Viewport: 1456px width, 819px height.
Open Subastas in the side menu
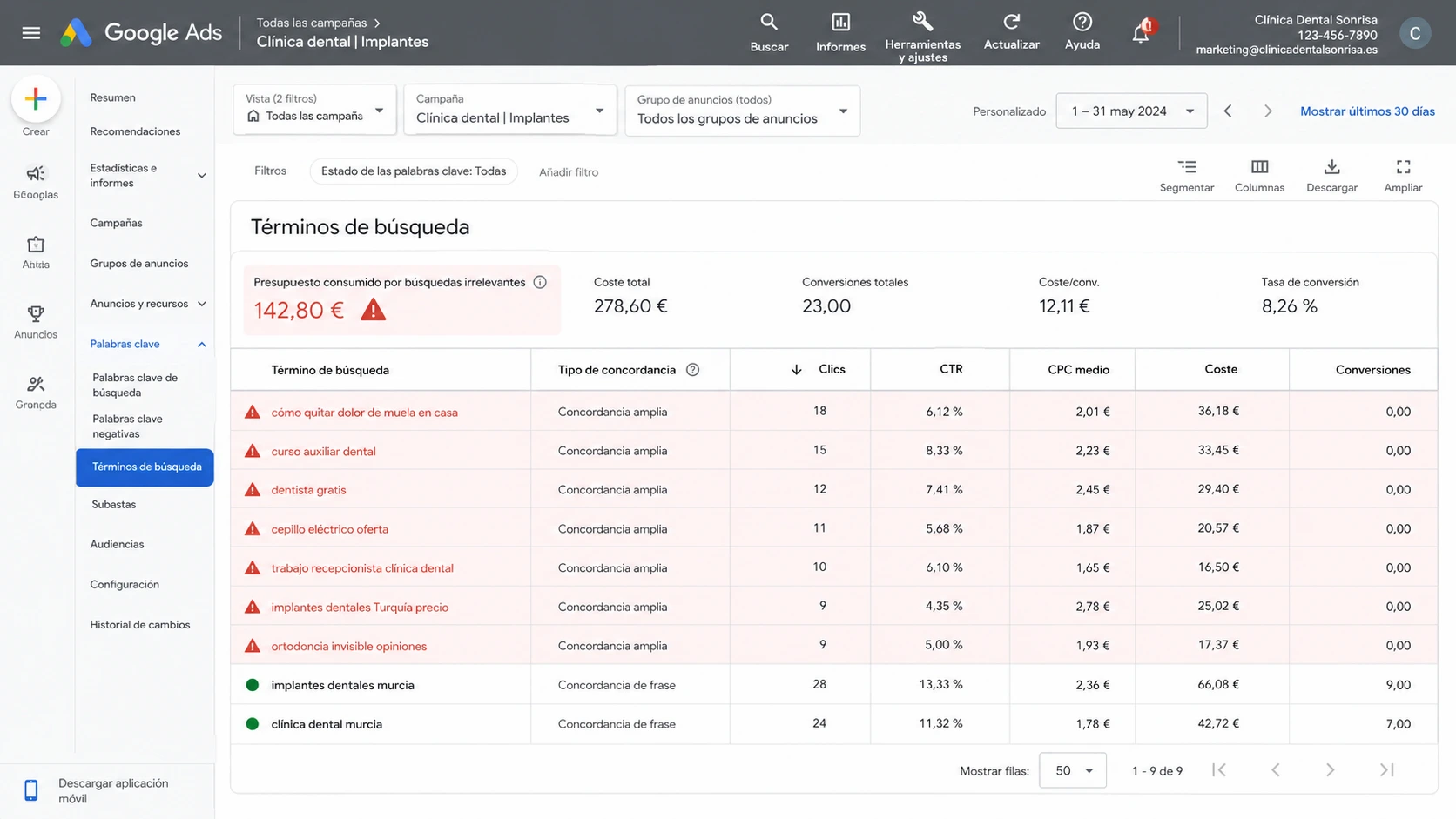coord(114,505)
